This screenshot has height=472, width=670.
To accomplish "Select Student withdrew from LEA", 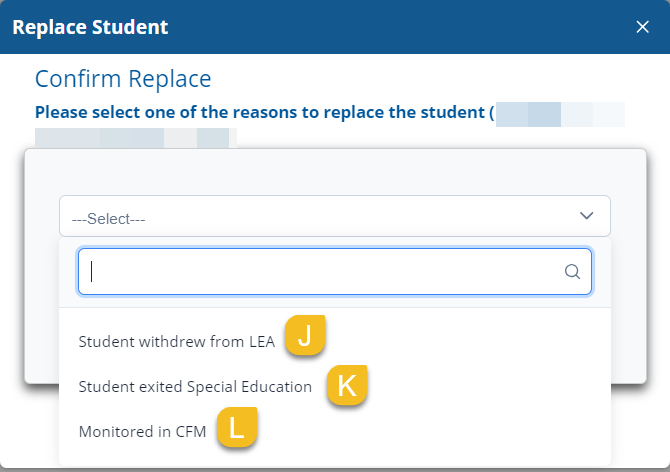I will point(176,341).
